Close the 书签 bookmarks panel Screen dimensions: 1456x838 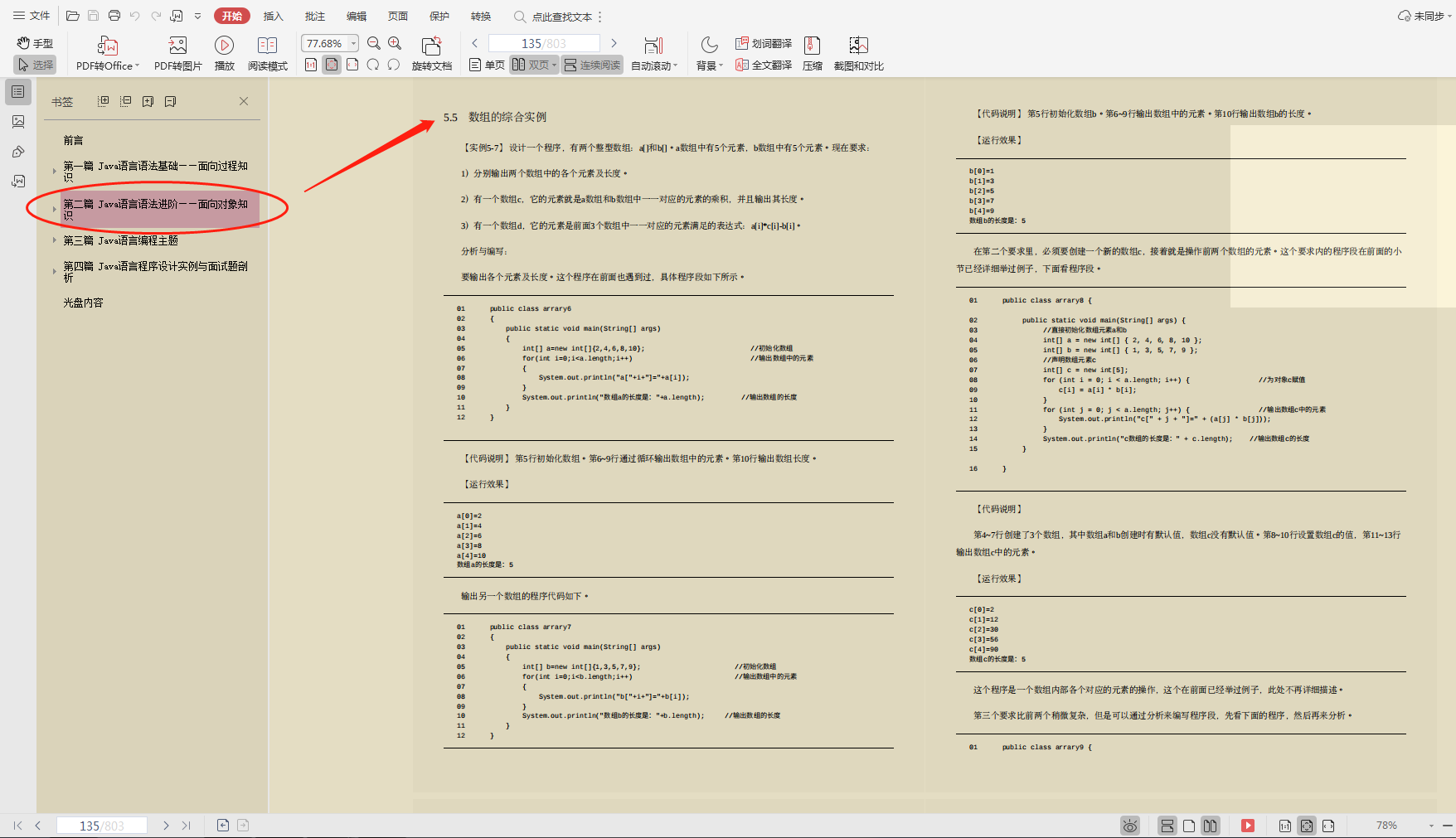[x=244, y=101]
